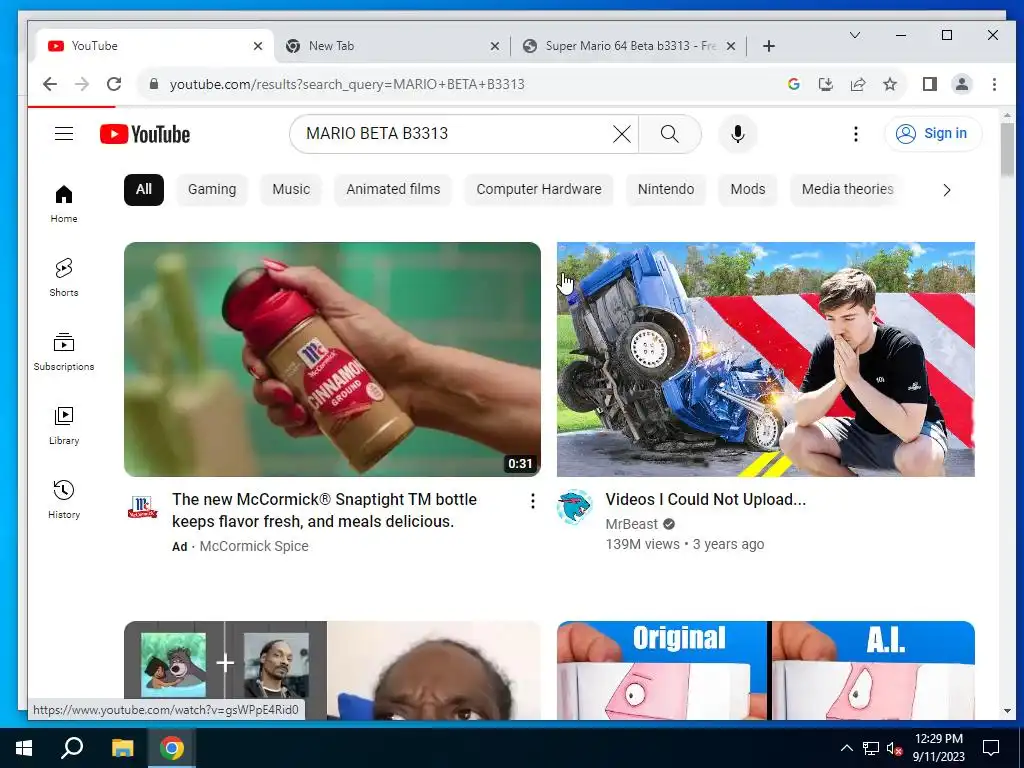
Task: Open the Windows Start menu
Action: [x=24, y=748]
